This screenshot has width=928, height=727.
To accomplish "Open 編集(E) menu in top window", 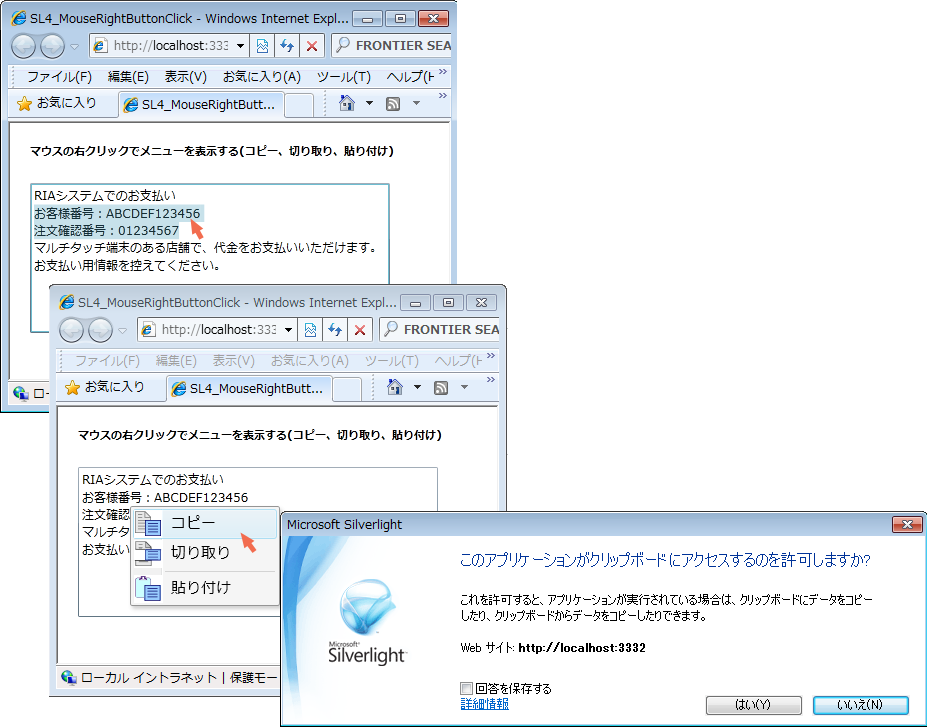I will click(128, 76).
